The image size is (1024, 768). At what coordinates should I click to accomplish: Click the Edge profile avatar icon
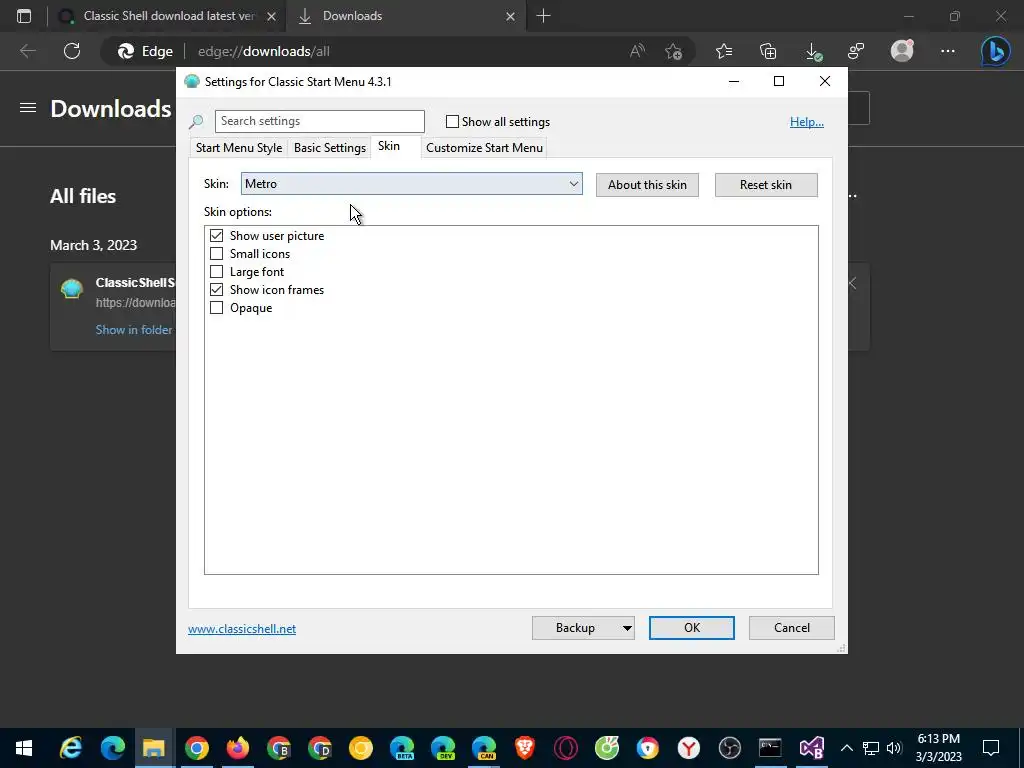[x=902, y=51]
